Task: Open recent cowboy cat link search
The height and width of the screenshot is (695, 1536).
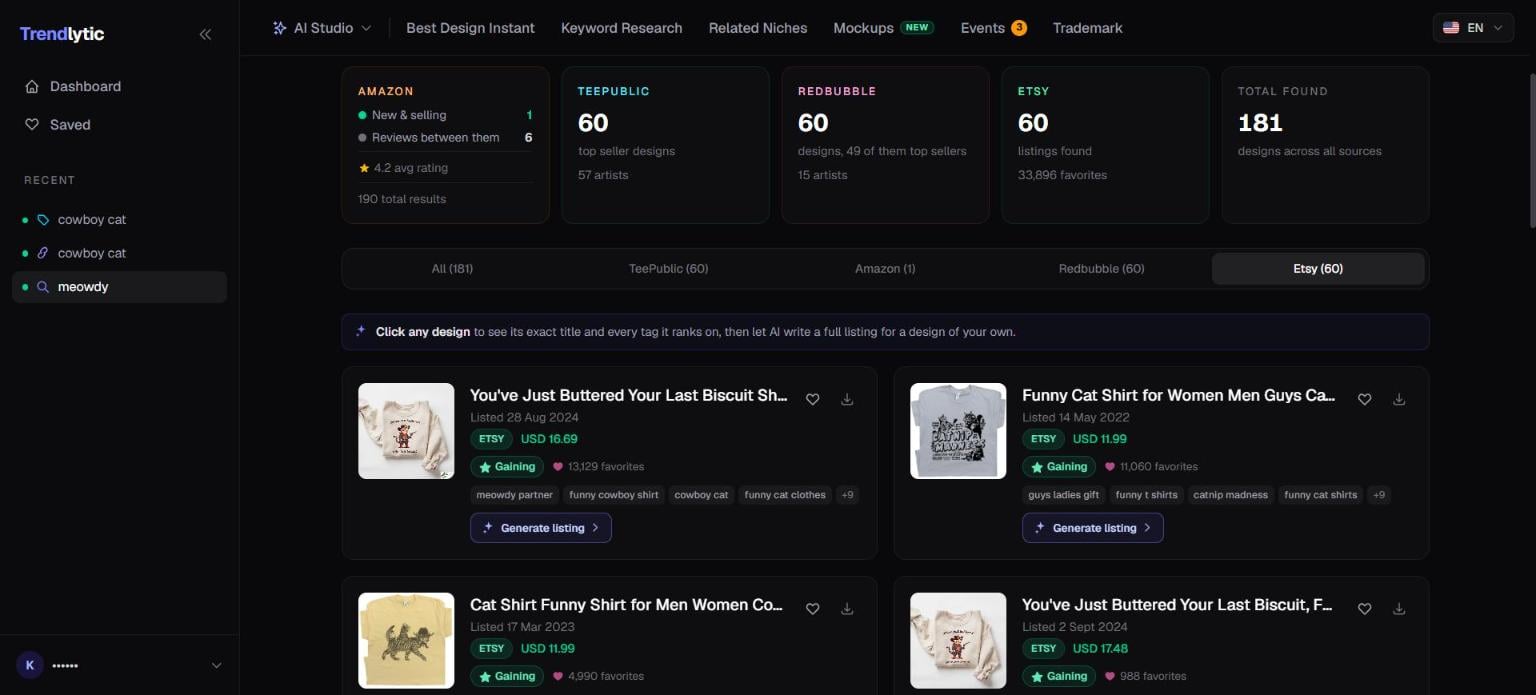Action: [x=119, y=253]
